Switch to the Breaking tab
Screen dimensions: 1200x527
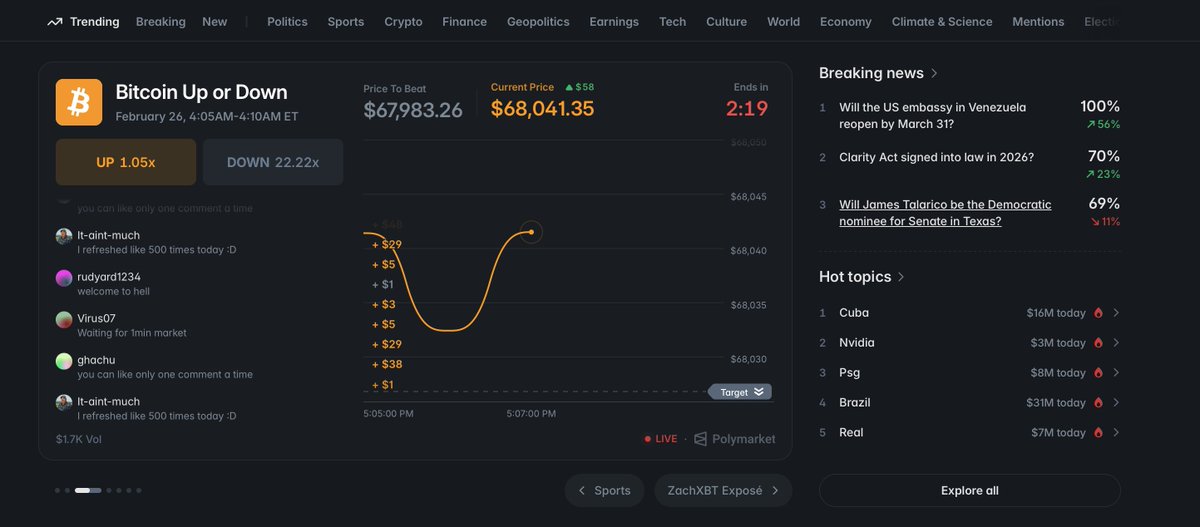pyautogui.click(x=161, y=22)
